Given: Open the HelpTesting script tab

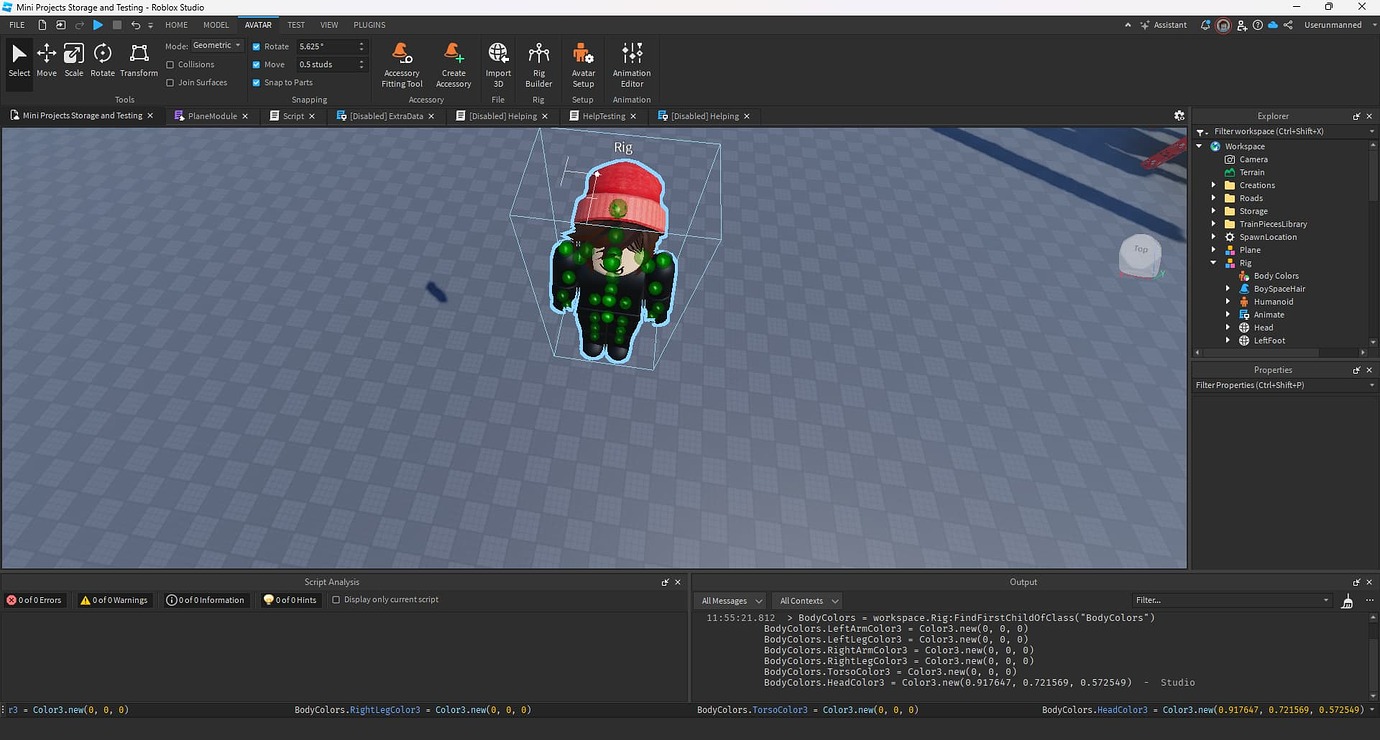Looking at the screenshot, I should click(x=604, y=116).
